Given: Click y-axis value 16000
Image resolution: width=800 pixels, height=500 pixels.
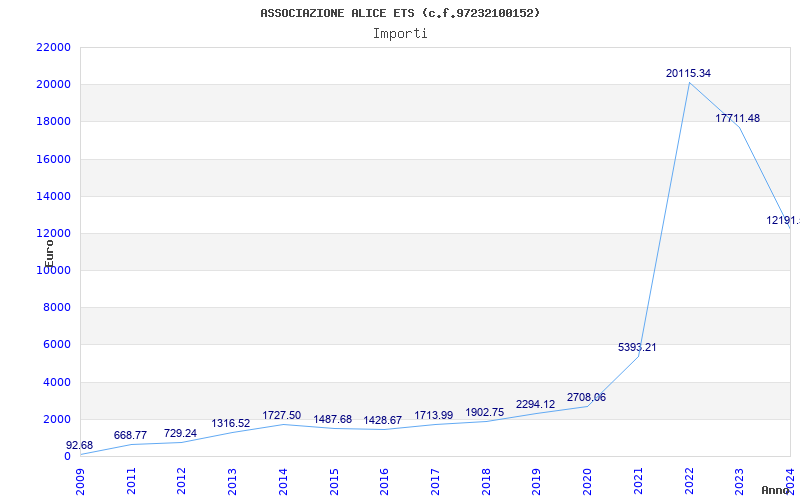Looking at the screenshot, I should point(53,159).
